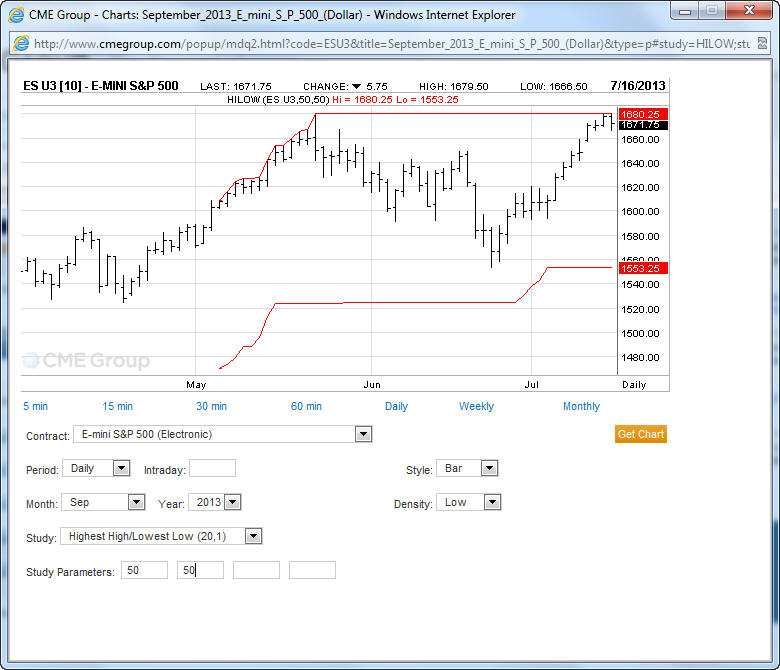
Task: Minimize the Internet Explorer window
Action: pos(684,11)
